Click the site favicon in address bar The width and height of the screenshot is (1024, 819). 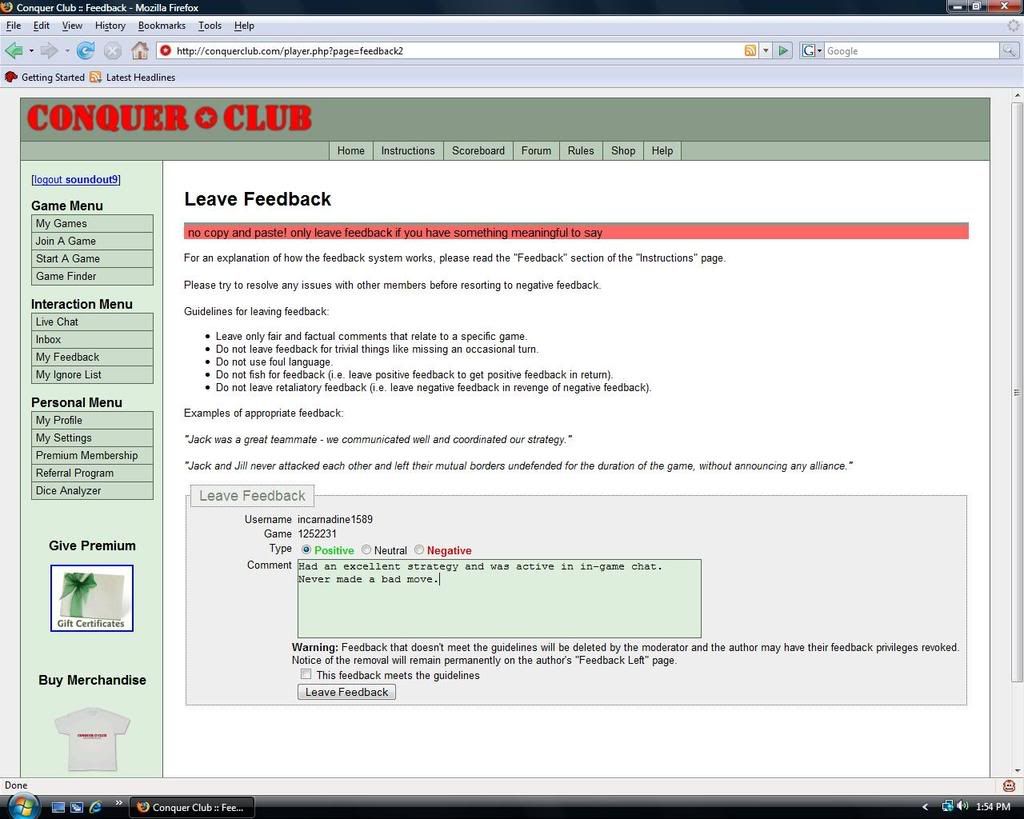tap(166, 51)
